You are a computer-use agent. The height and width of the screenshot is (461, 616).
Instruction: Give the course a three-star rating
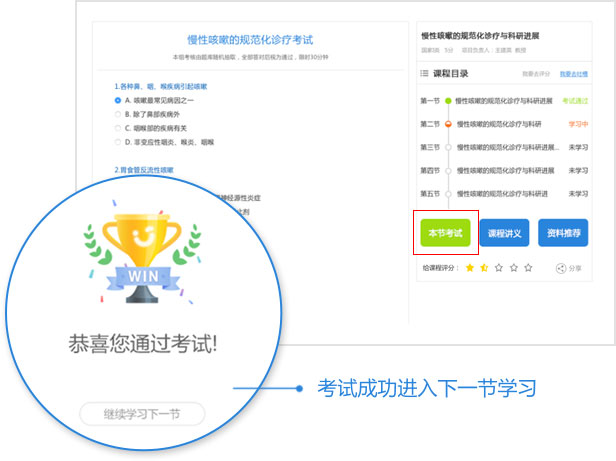pos(499,268)
